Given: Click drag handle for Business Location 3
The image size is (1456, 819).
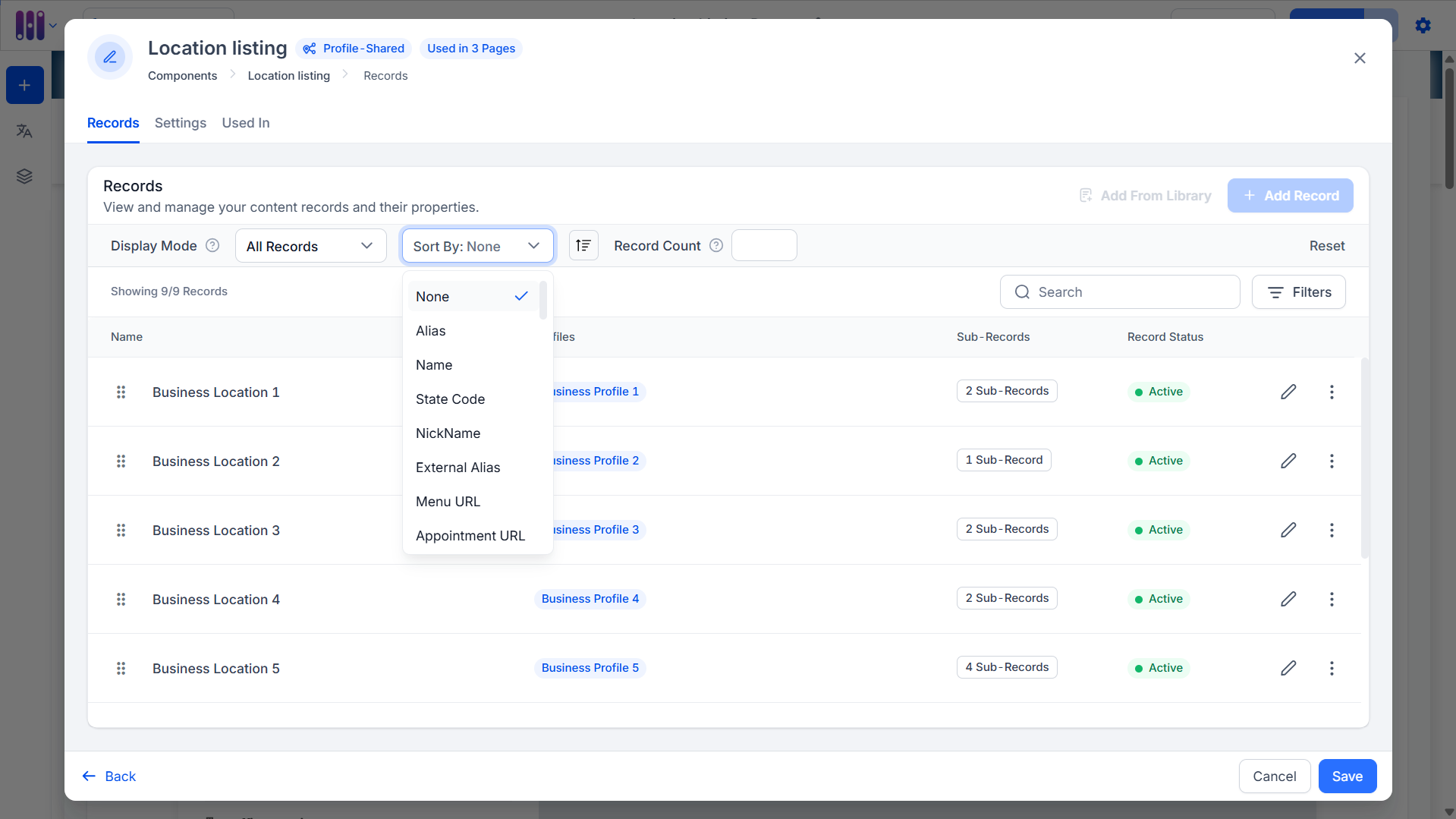Looking at the screenshot, I should (121, 530).
